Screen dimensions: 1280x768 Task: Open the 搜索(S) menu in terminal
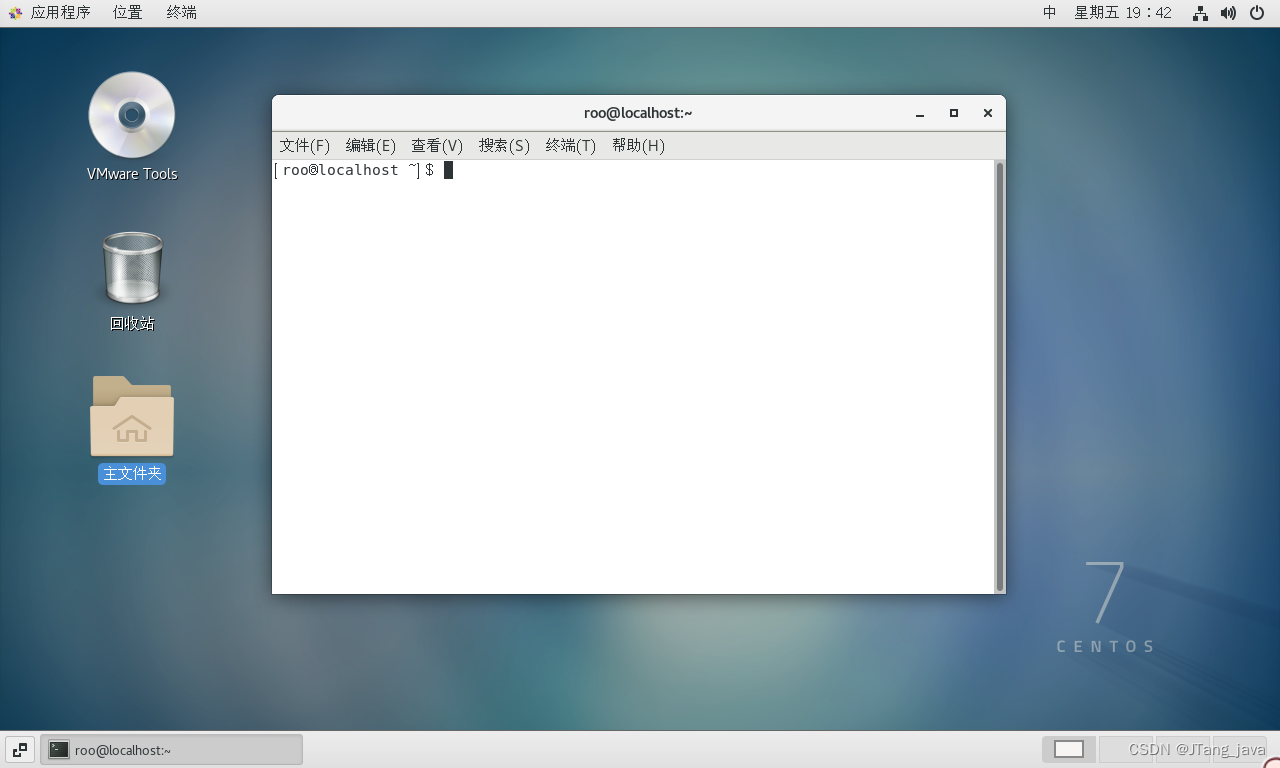click(x=504, y=145)
